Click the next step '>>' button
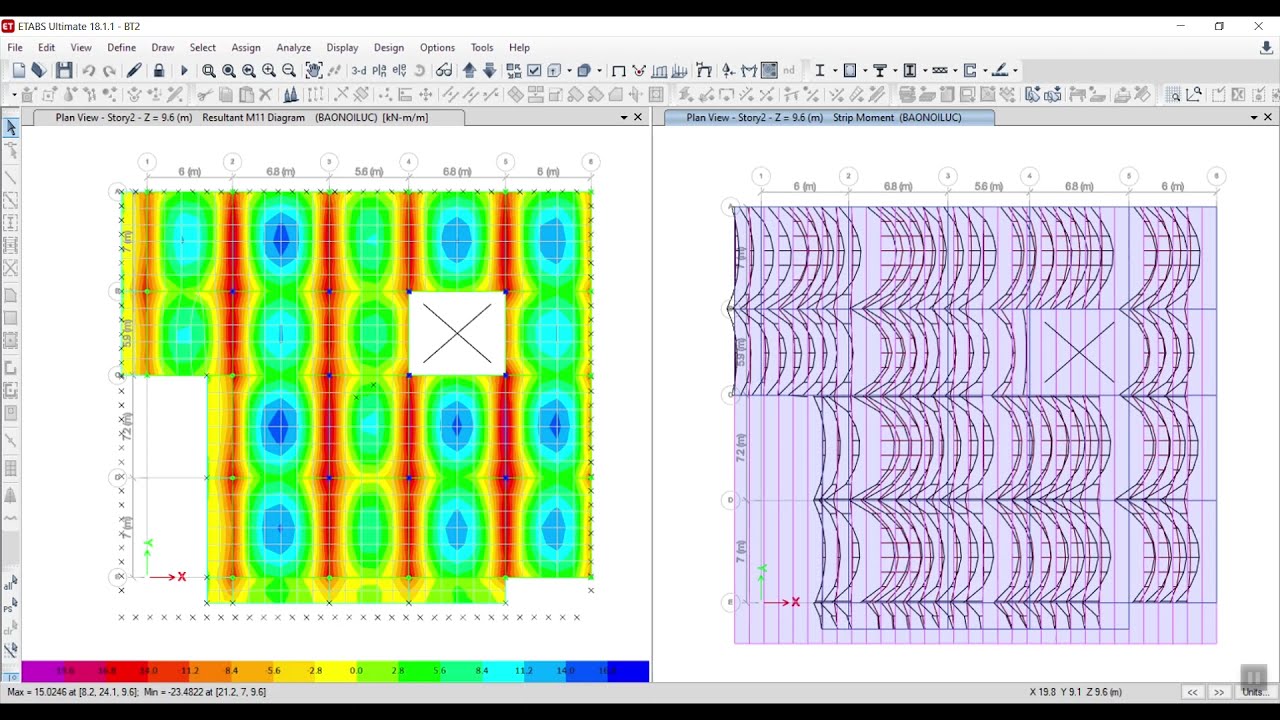 [1219, 692]
